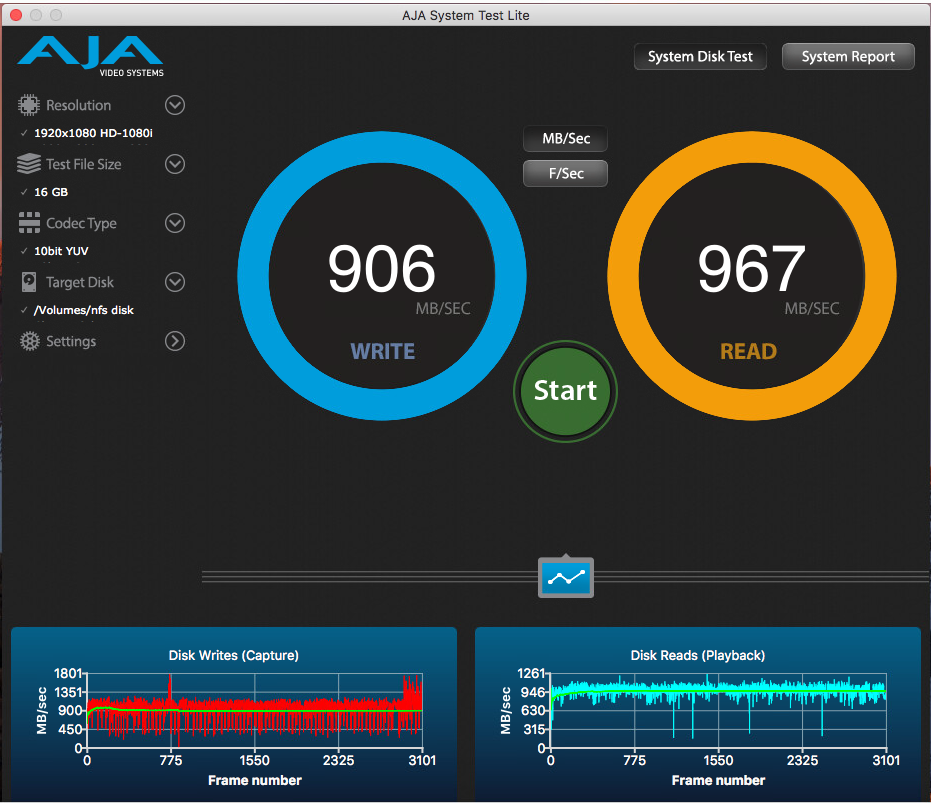Expand the Resolution dropdown arrow
The height and width of the screenshot is (803, 931).
[175, 105]
